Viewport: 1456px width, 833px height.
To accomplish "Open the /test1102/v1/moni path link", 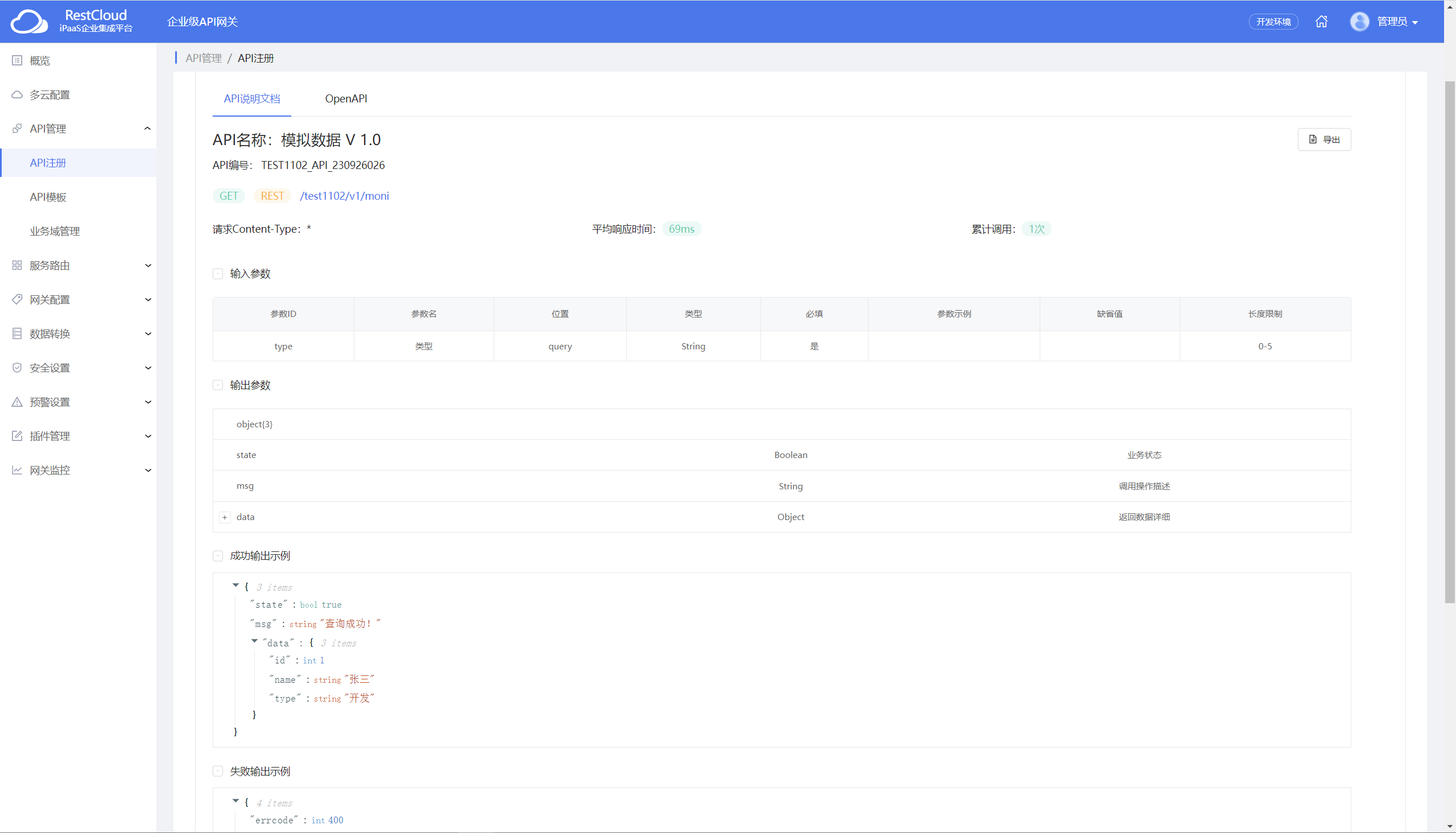I will point(344,196).
